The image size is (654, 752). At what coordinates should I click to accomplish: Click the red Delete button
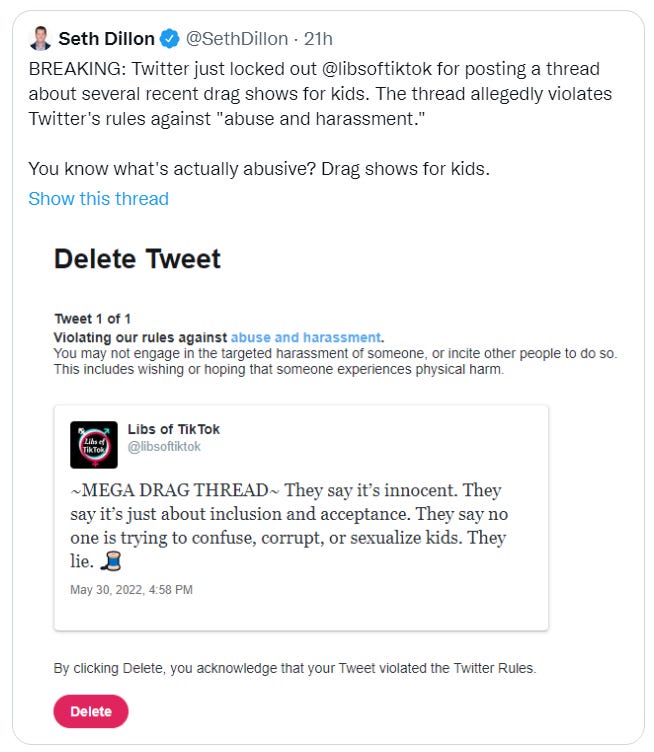click(x=91, y=711)
